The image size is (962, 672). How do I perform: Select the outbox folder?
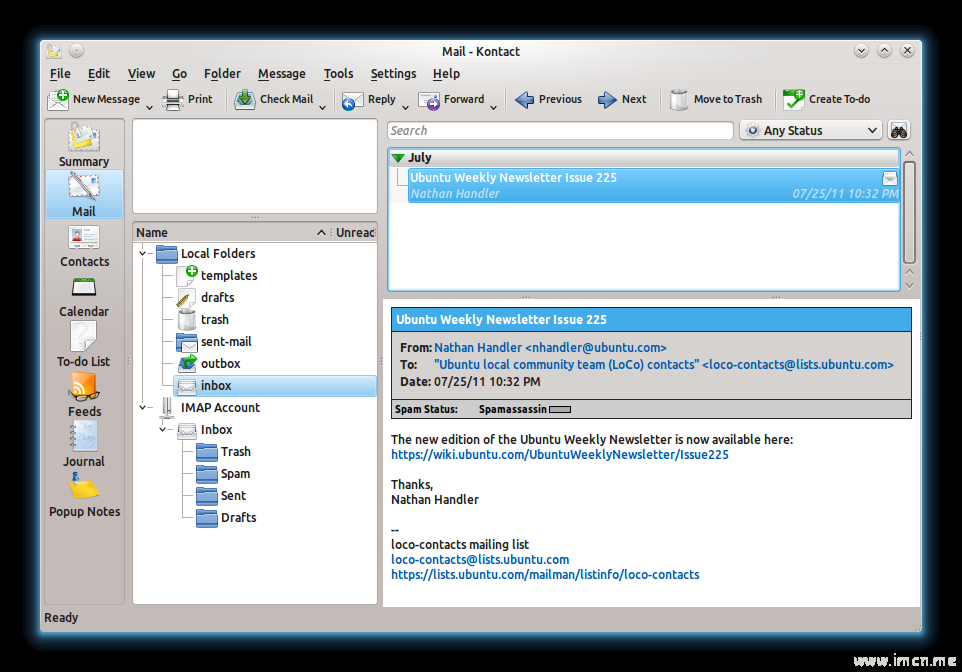coord(220,364)
